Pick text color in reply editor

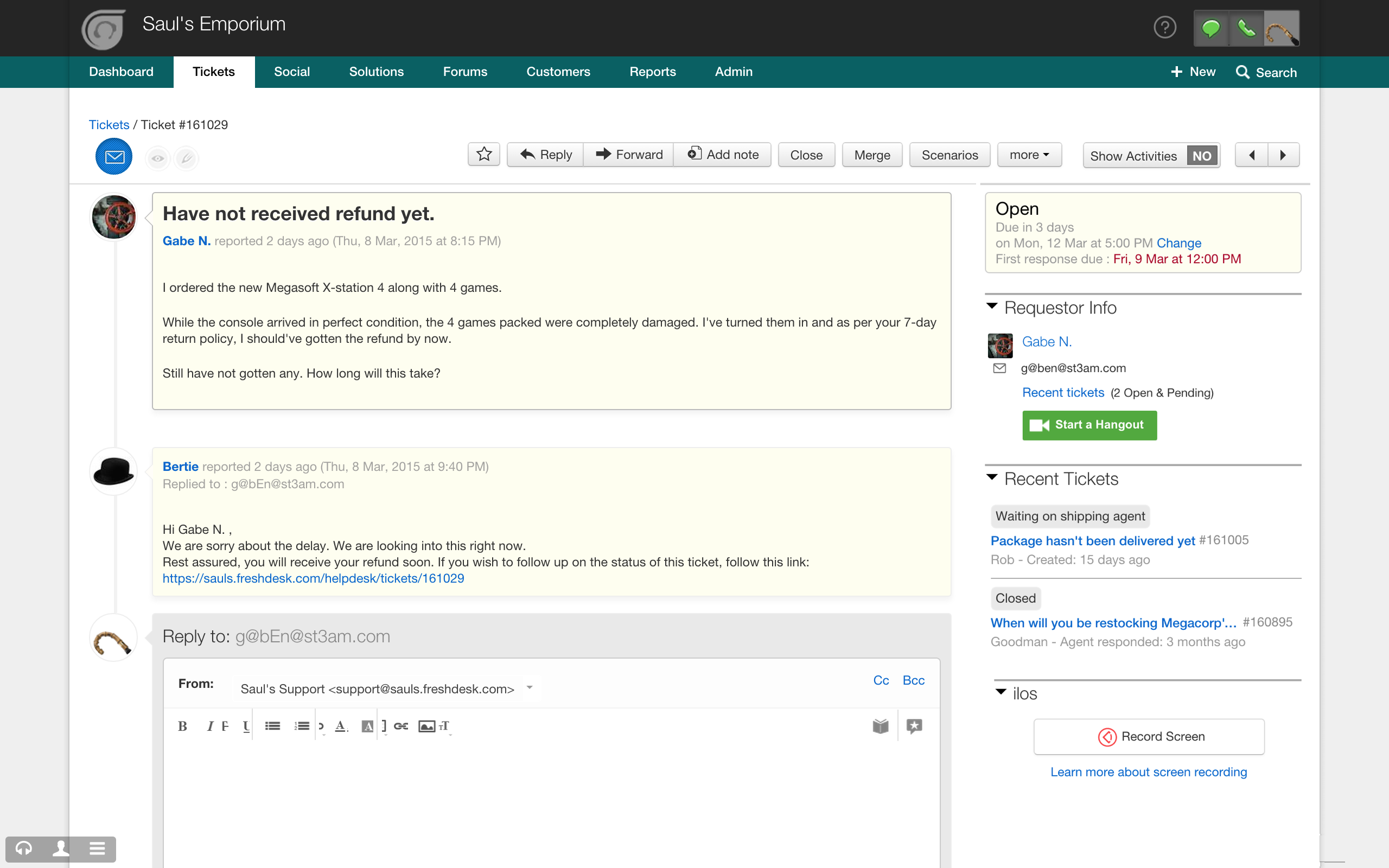(341, 726)
